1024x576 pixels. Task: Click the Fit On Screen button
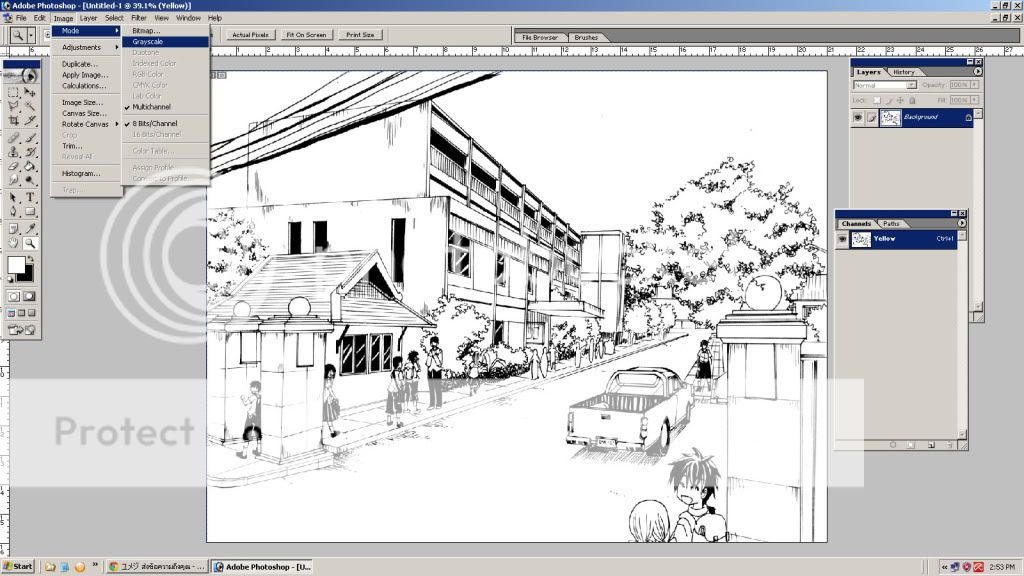(306, 35)
